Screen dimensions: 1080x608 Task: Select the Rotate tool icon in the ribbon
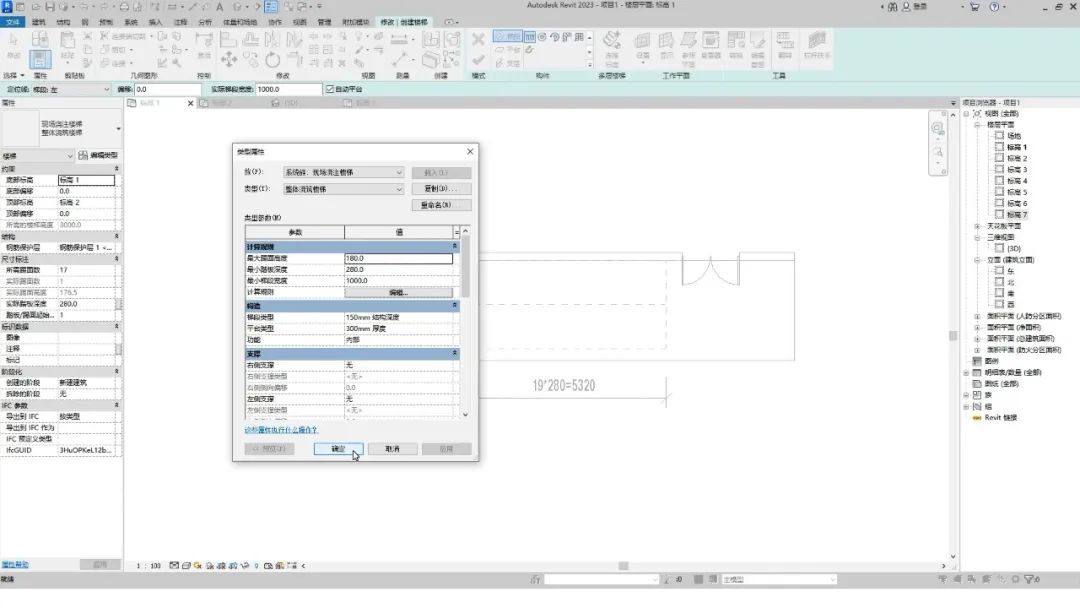[273, 60]
